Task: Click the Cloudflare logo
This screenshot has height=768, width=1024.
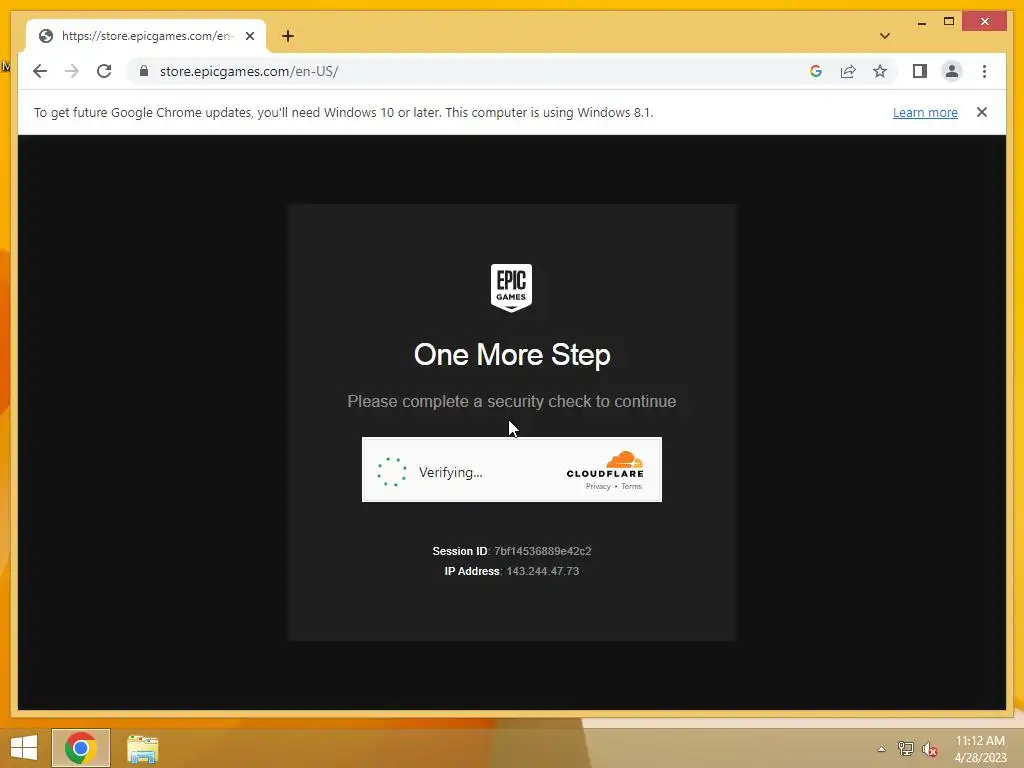Action: [605, 464]
